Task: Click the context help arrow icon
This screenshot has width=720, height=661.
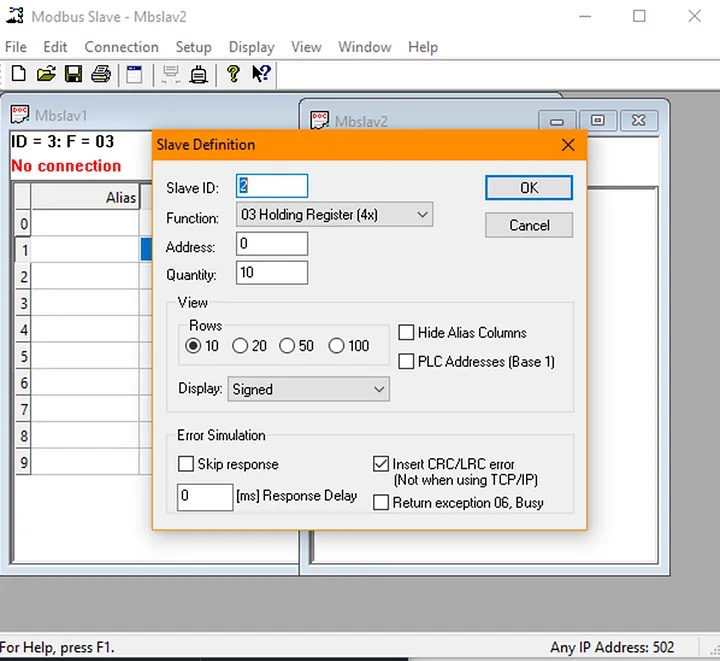Action: pos(260,74)
